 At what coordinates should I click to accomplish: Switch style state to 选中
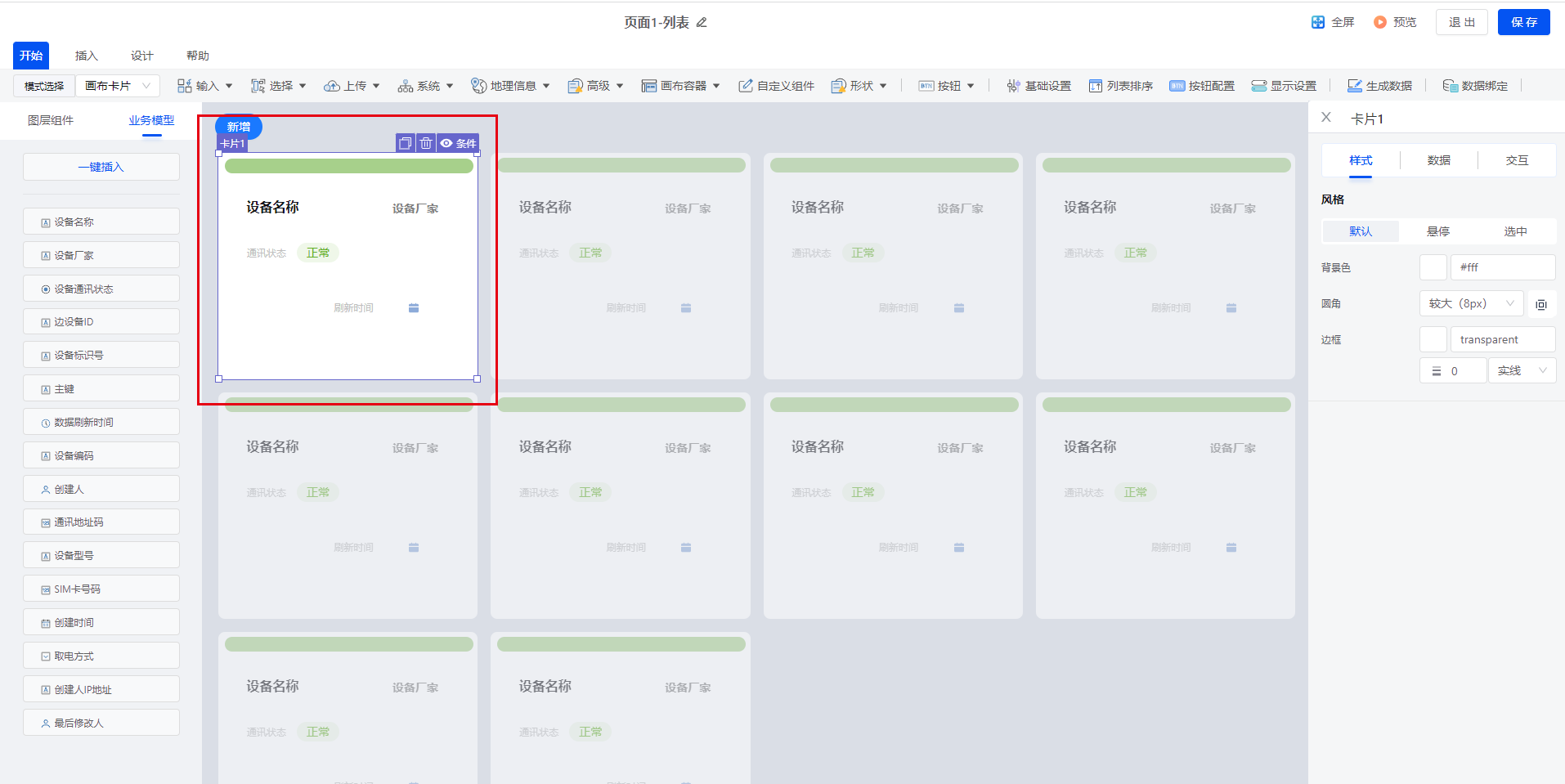click(x=1515, y=231)
